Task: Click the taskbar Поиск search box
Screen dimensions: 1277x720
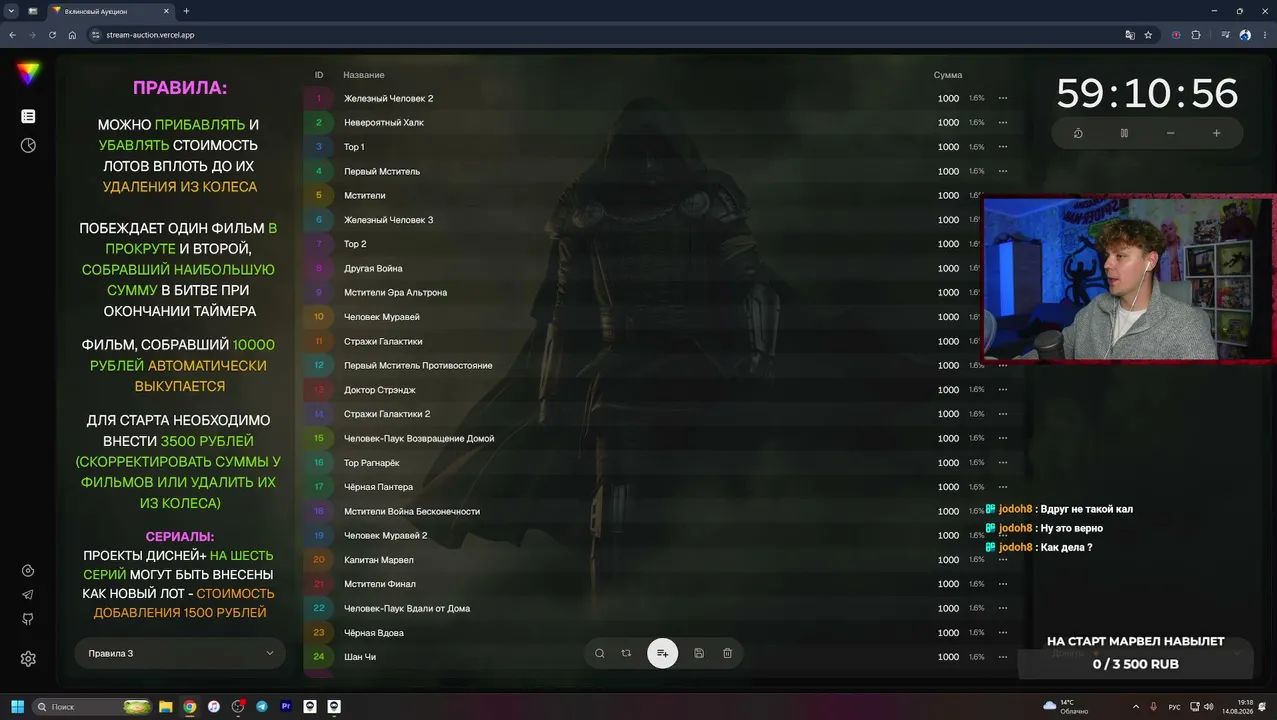Action: coord(93,706)
